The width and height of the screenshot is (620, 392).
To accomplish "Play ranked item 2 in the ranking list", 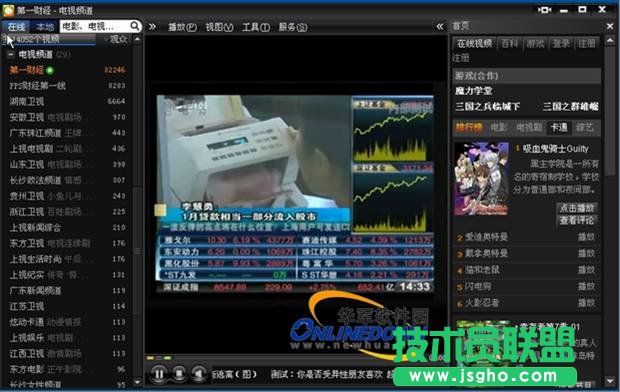I will [586, 237].
